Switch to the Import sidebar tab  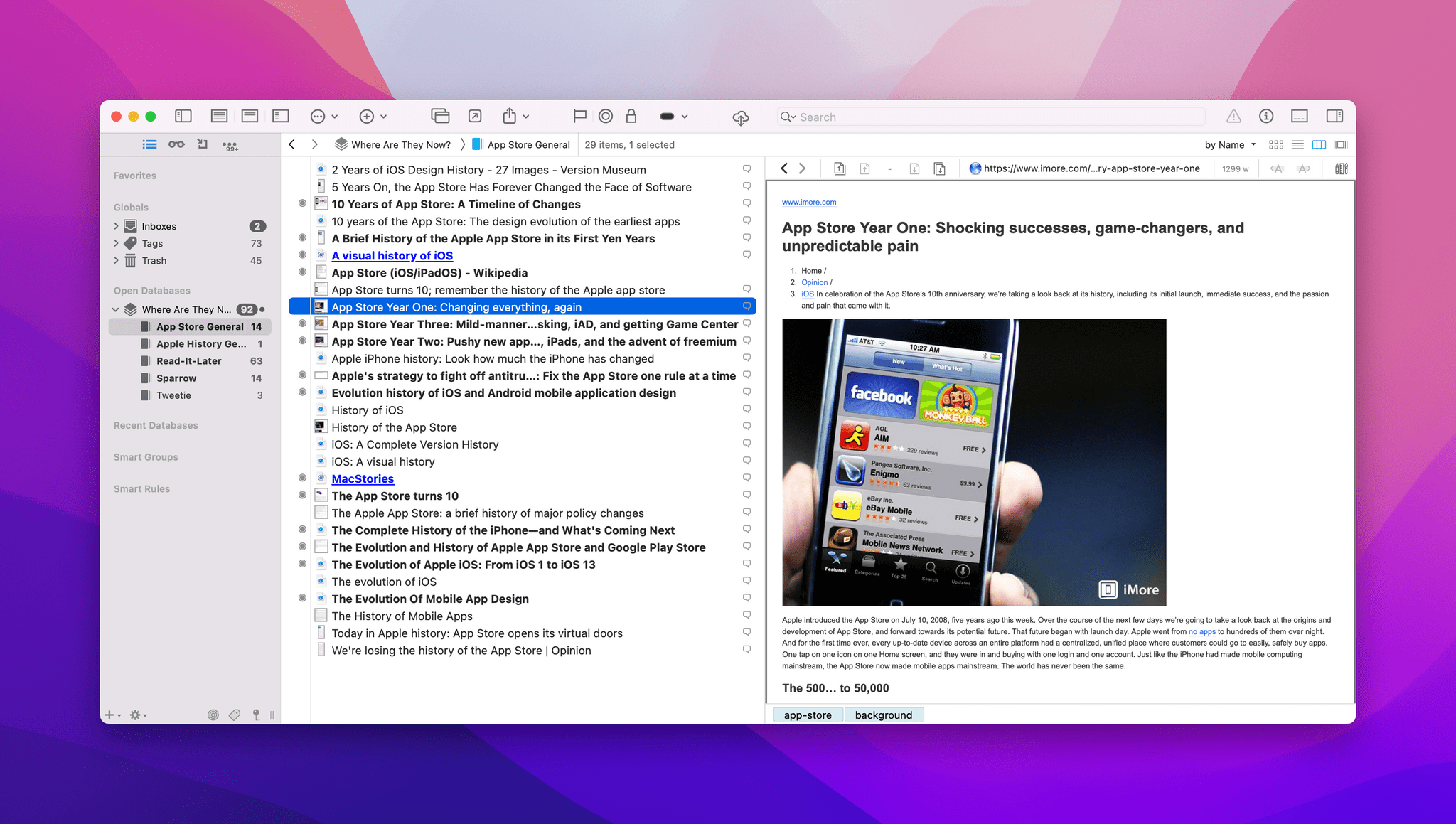(x=203, y=144)
